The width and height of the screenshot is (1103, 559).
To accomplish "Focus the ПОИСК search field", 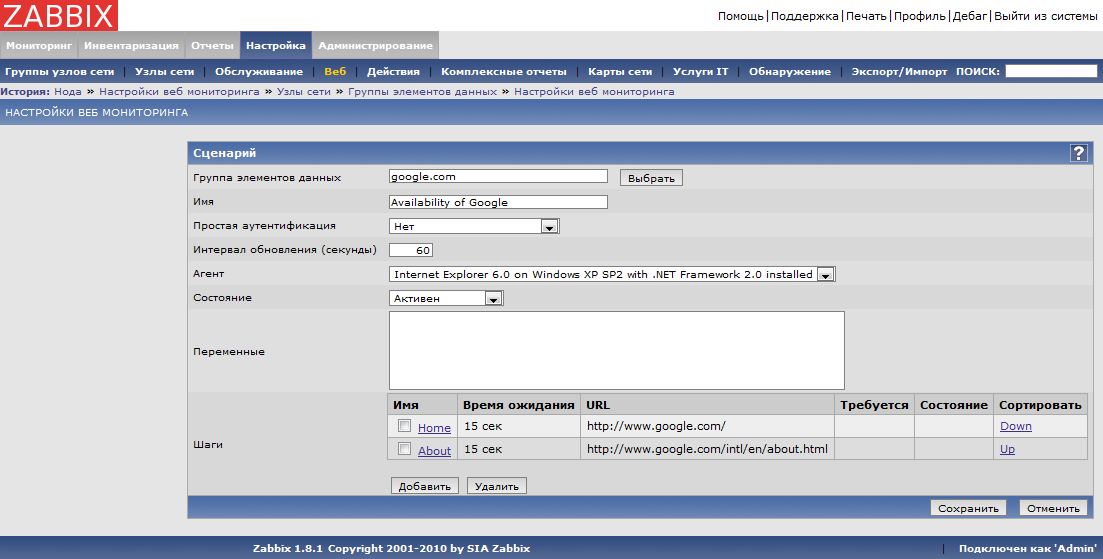I will [1051, 71].
